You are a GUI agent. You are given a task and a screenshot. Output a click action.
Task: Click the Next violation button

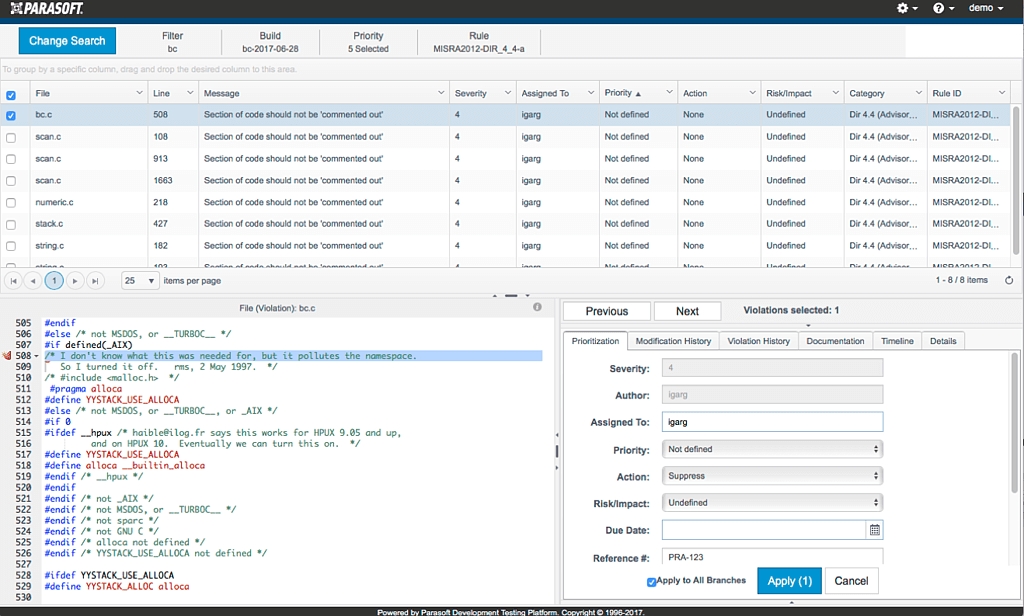click(x=687, y=312)
